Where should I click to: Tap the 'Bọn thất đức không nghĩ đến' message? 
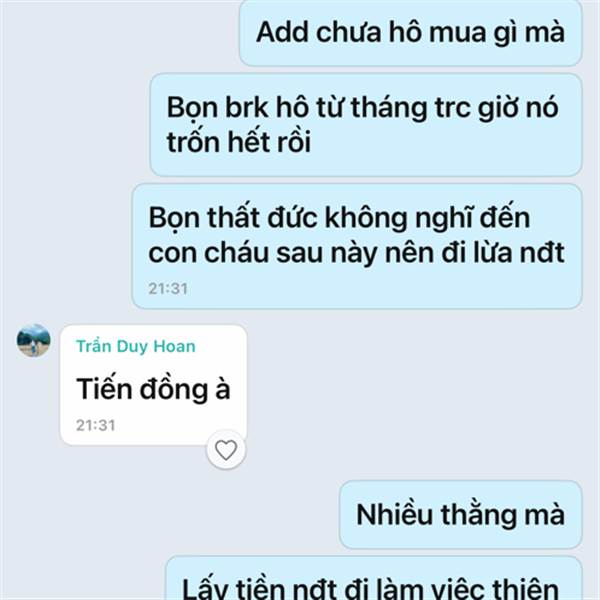click(x=357, y=246)
